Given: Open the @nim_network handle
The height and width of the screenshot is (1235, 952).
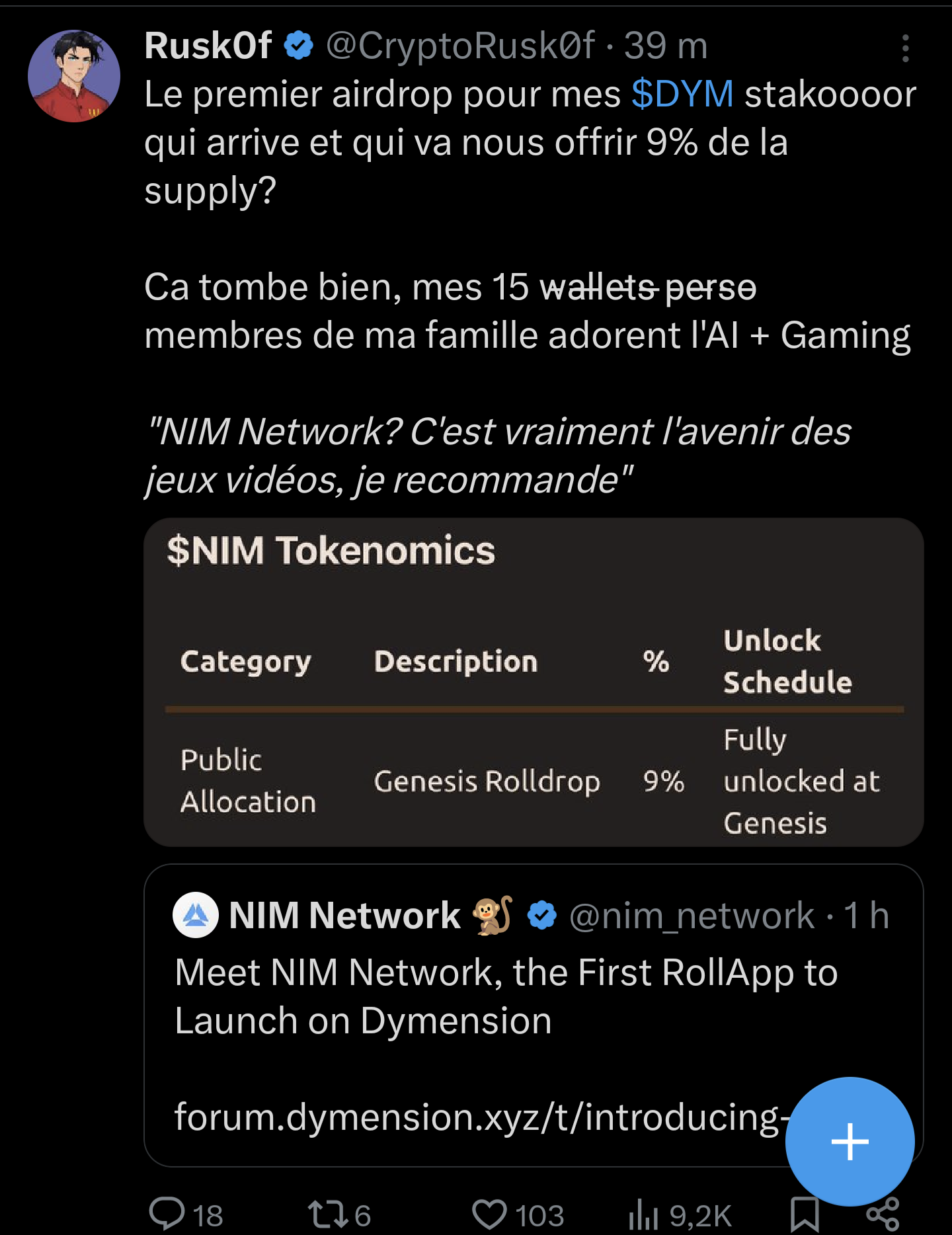Looking at the screenshot, I should click(x=692, y=916).
